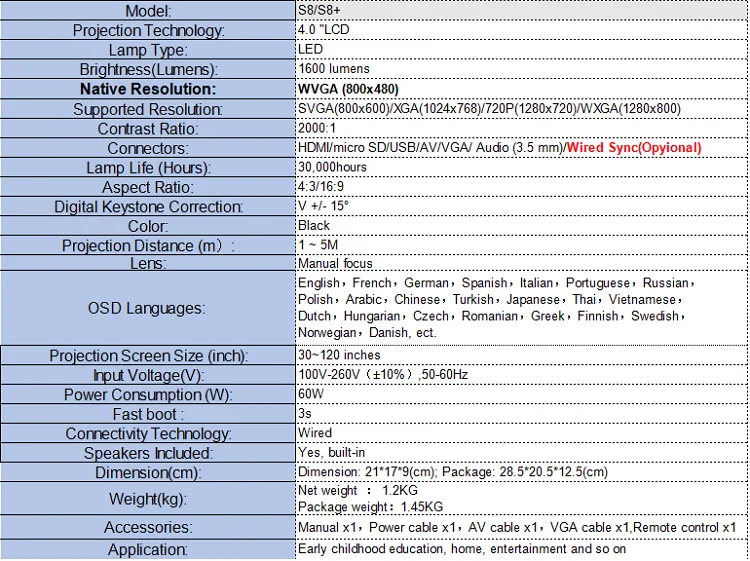Image resolution: width=750 pixels, height=561 pixels.
Task: Select the Aspect Ratio label
Action: pos(148,187)
